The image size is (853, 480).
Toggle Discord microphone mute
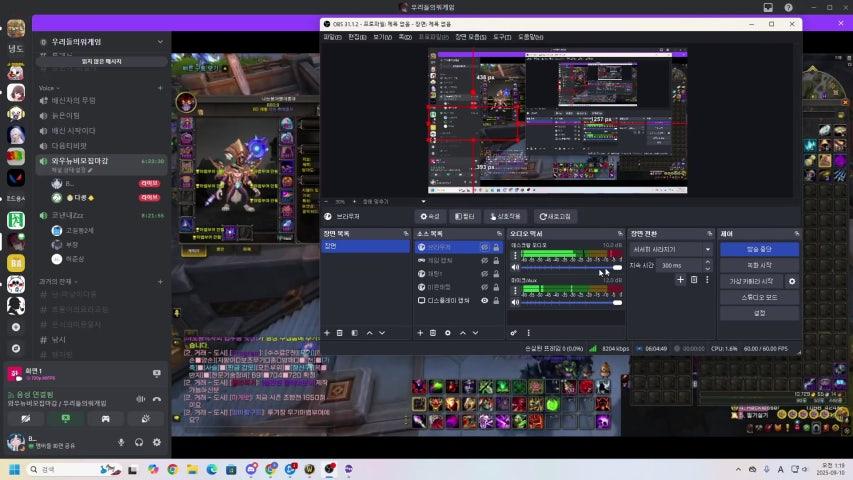tap(121, 442)
